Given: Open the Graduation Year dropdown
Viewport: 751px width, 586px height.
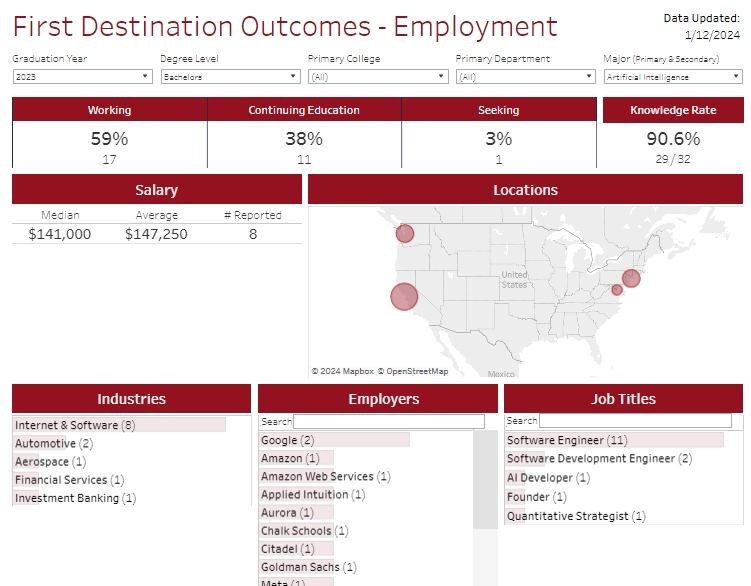Looking at the screenshot, I should click(x=82, y=77).
